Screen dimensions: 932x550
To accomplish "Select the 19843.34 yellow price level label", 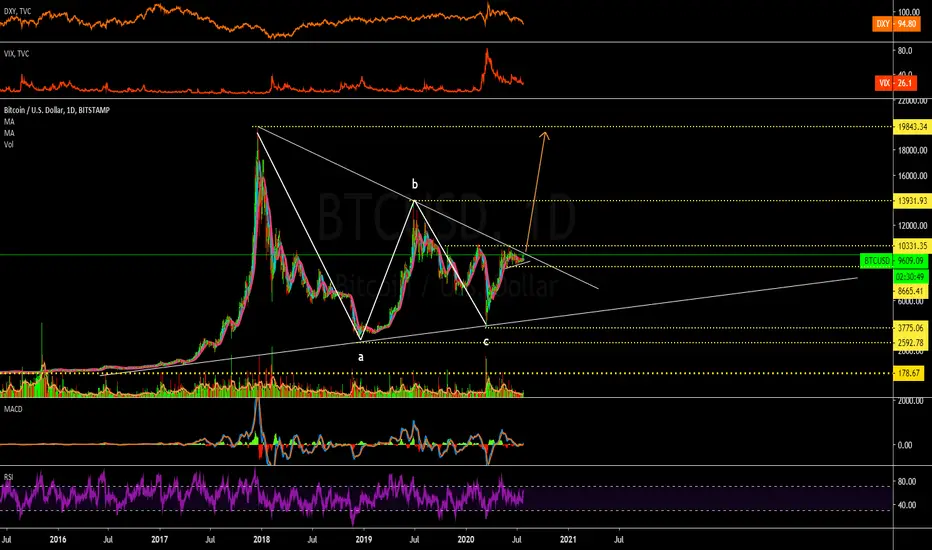I will click(912, 127).
